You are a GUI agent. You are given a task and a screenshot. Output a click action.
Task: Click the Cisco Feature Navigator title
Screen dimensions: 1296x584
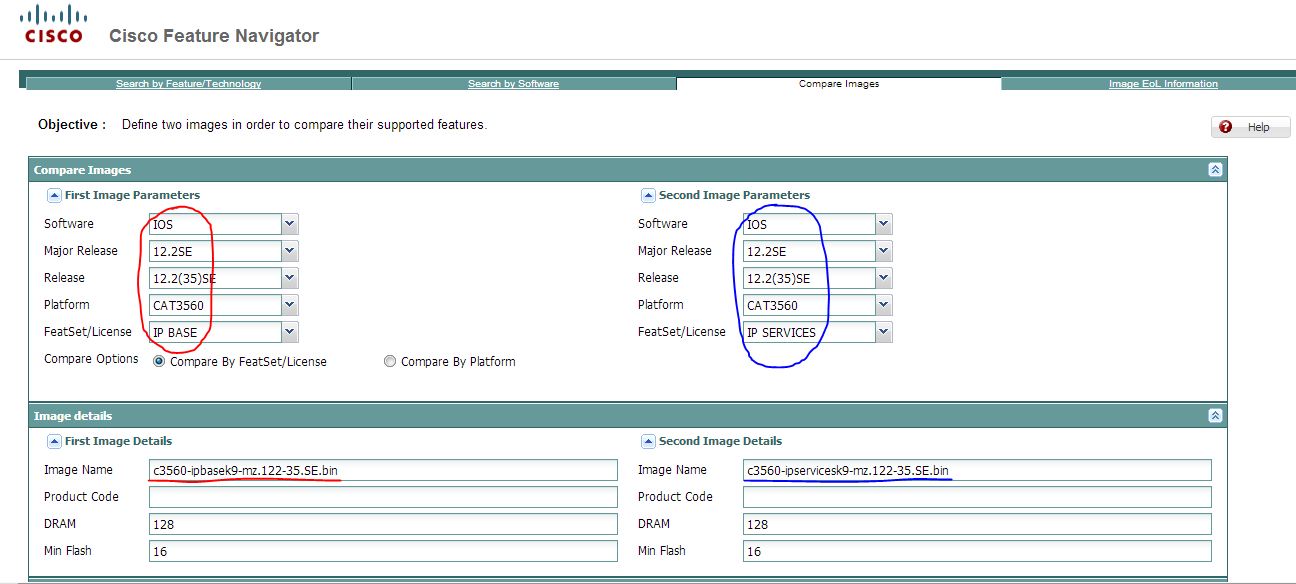(x=214, y=36)
